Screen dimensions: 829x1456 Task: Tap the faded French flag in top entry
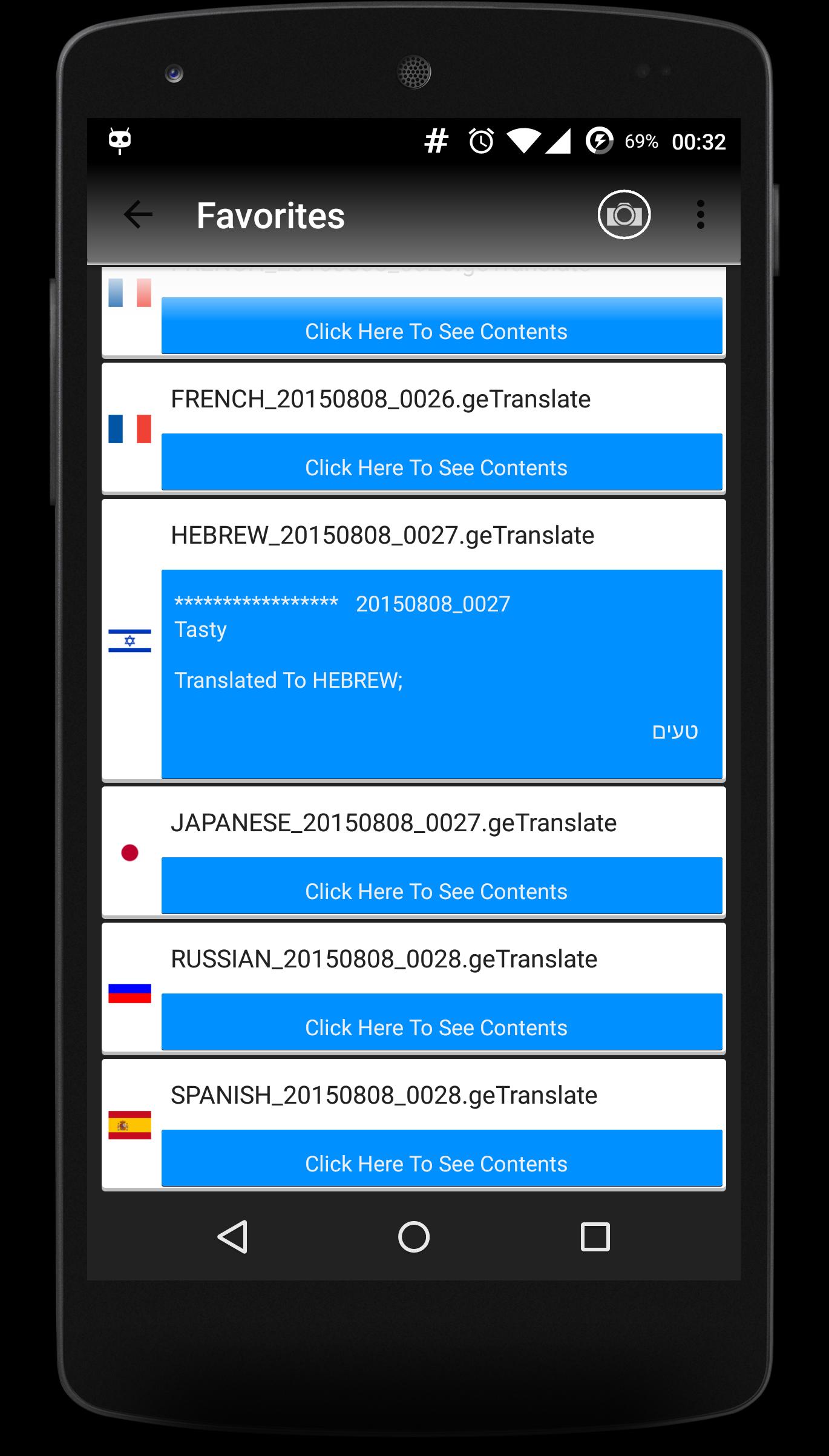coord(129,292)
